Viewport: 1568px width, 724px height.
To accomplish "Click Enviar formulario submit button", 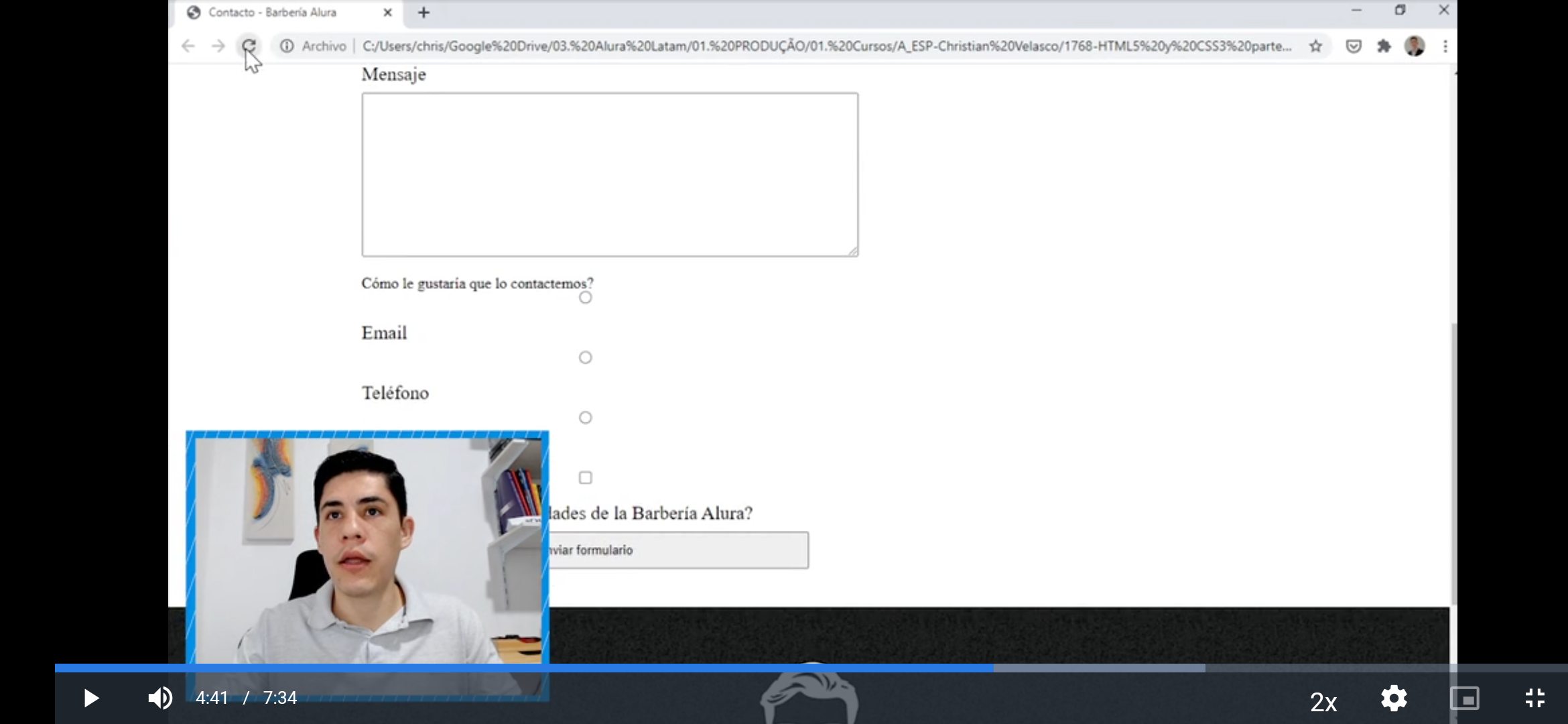I will (x=677, y=549).
